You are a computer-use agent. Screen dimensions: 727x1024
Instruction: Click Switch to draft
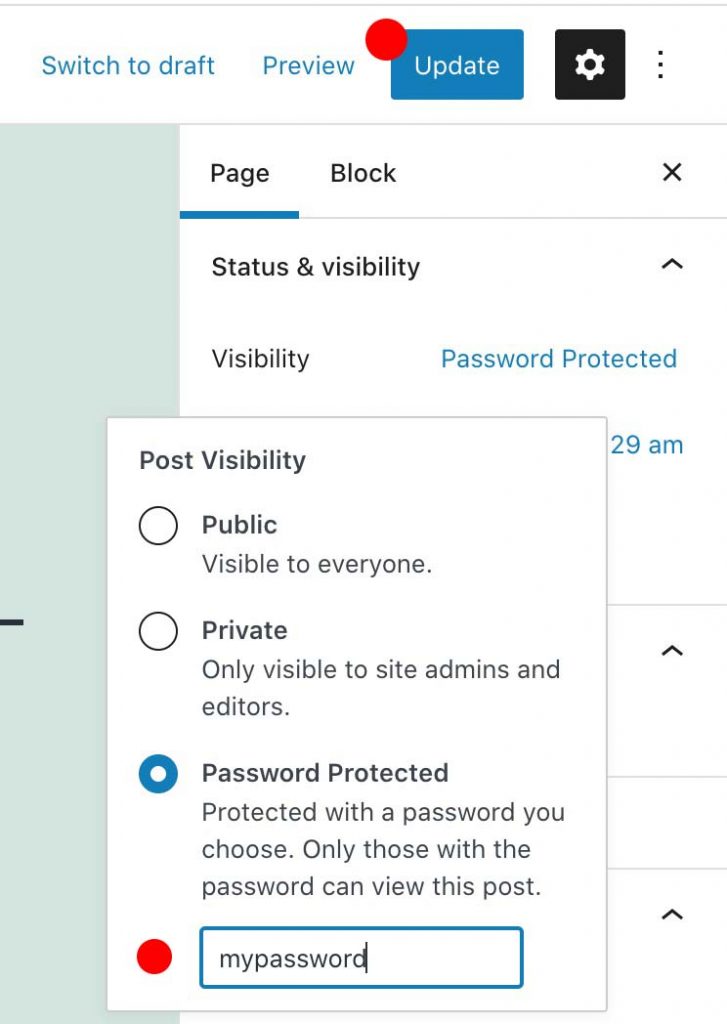(x=128, y=65)
